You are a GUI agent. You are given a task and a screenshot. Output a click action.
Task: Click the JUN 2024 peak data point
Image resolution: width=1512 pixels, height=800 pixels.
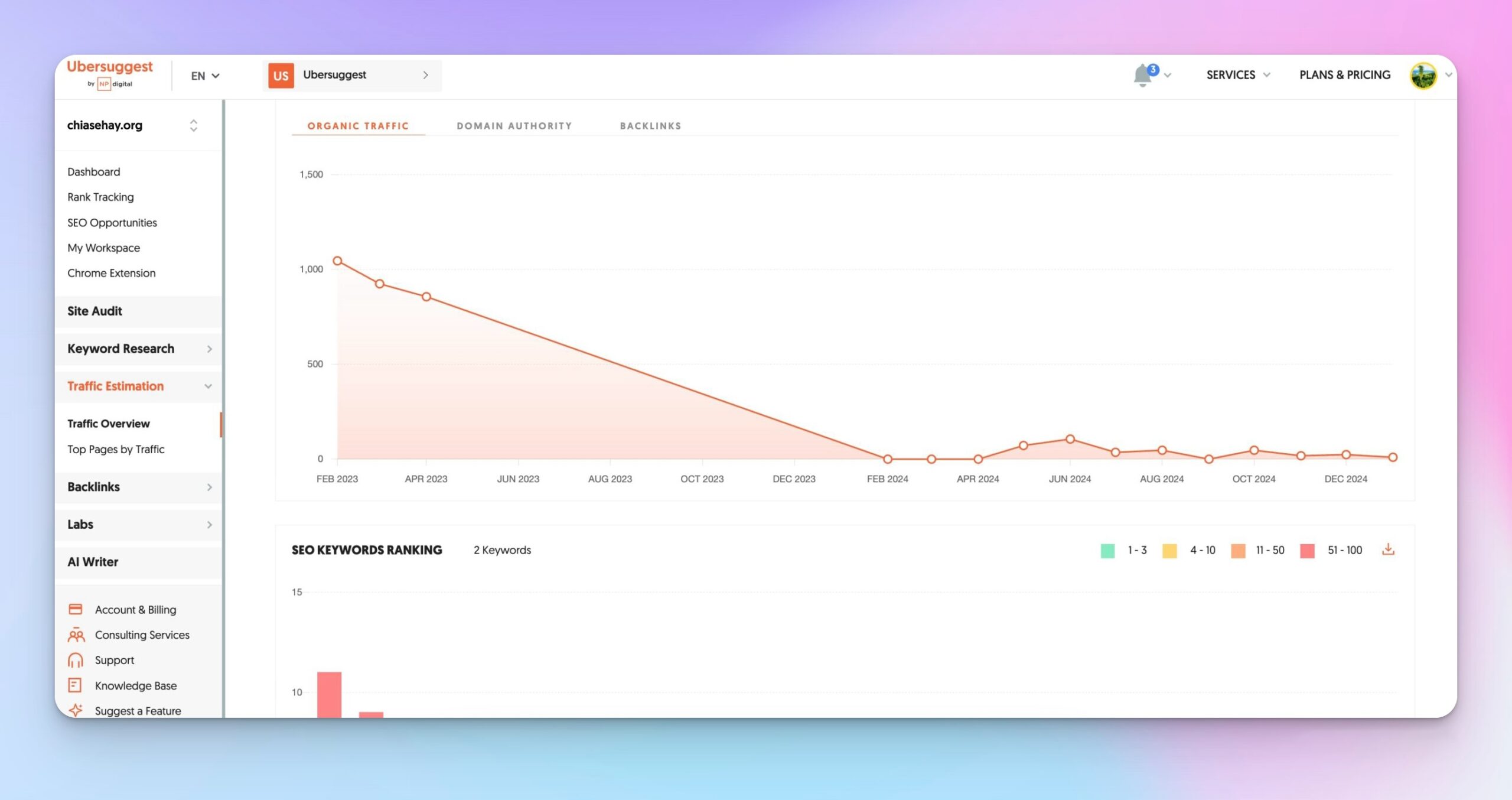point(1070,439)
